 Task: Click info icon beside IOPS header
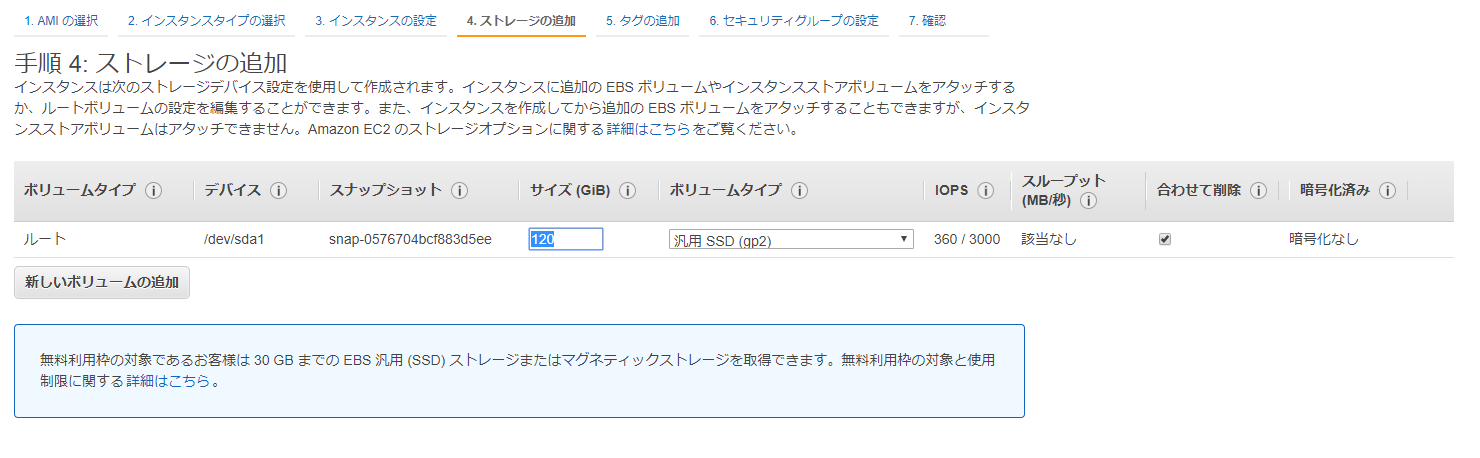point(985,191)
